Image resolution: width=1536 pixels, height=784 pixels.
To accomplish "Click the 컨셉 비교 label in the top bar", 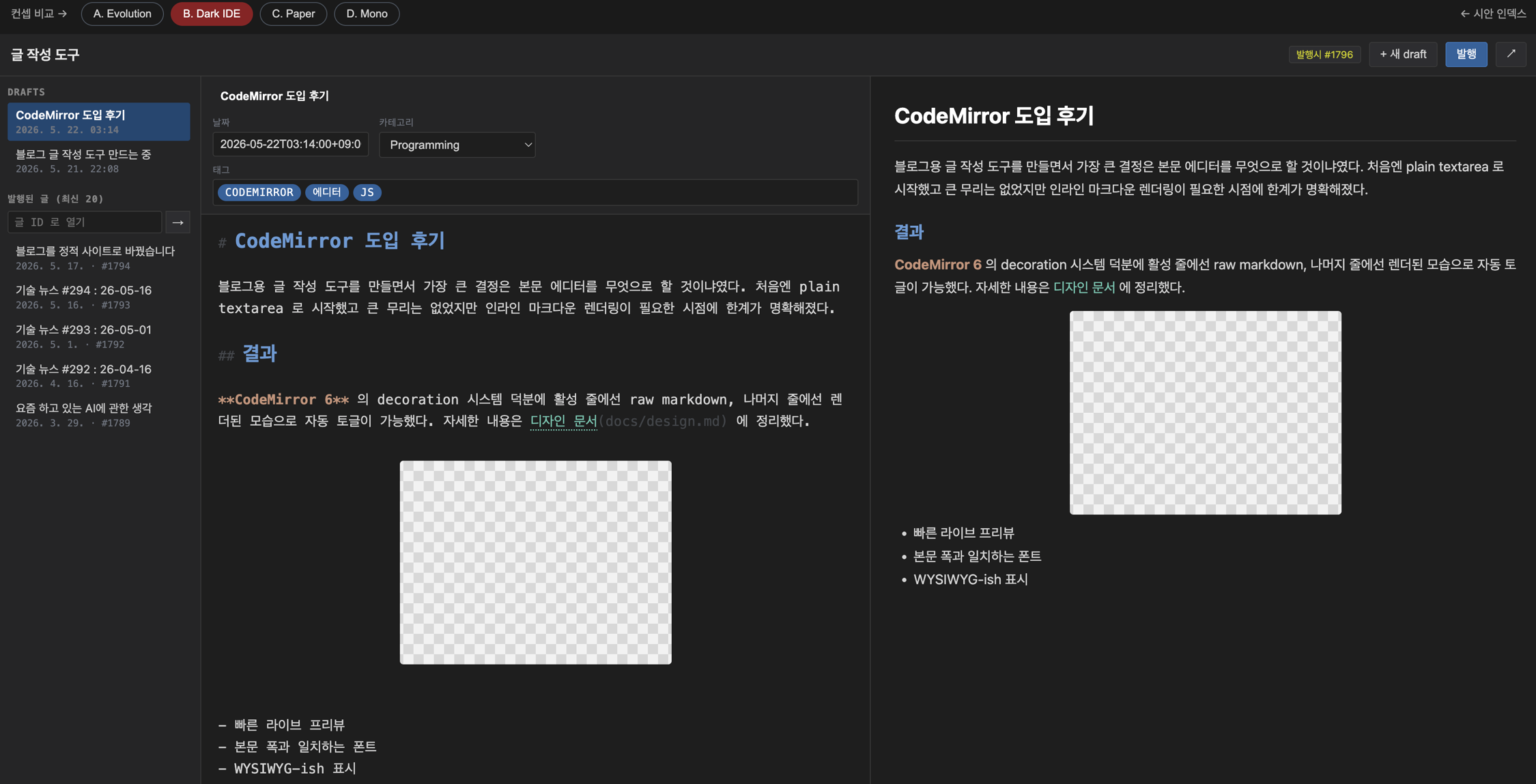I will click(39, 14).
